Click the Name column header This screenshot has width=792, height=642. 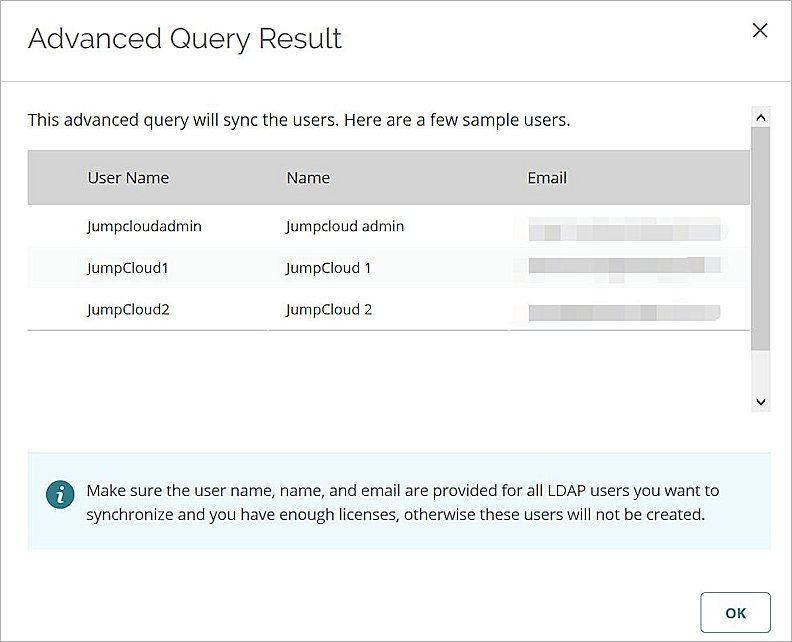click(x=308, y=178)
